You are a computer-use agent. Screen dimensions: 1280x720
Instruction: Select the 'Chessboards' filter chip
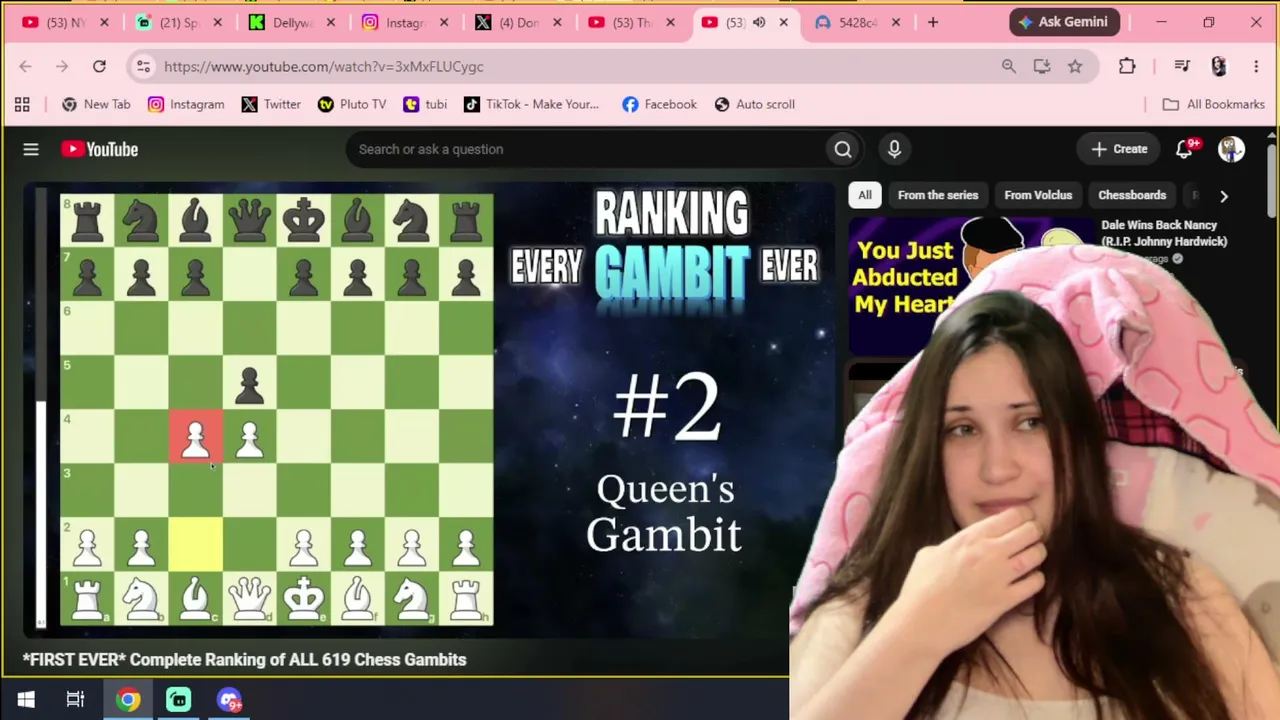(1132, 195)
